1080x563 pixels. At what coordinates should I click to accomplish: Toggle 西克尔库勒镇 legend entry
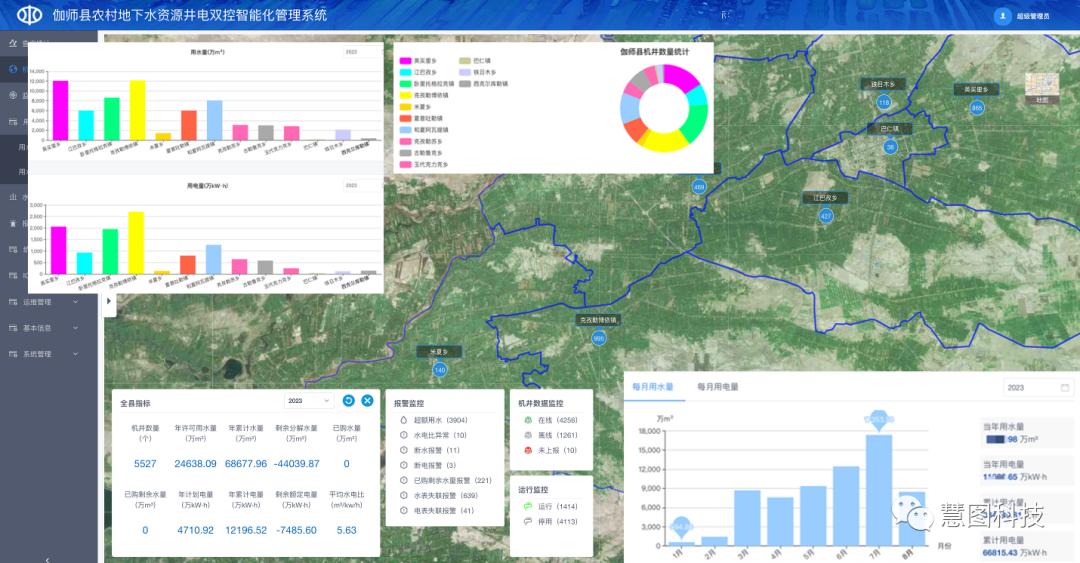point(484,83)
